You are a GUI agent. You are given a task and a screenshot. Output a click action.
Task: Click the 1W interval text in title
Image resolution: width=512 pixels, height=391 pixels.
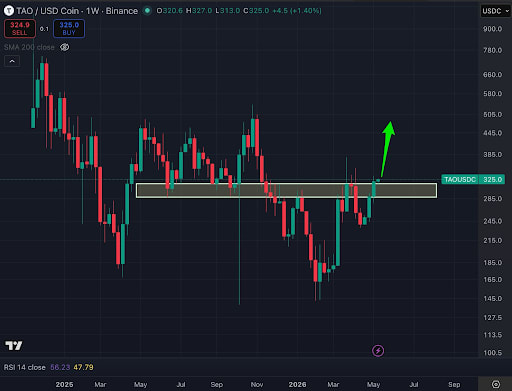(92, 11)
